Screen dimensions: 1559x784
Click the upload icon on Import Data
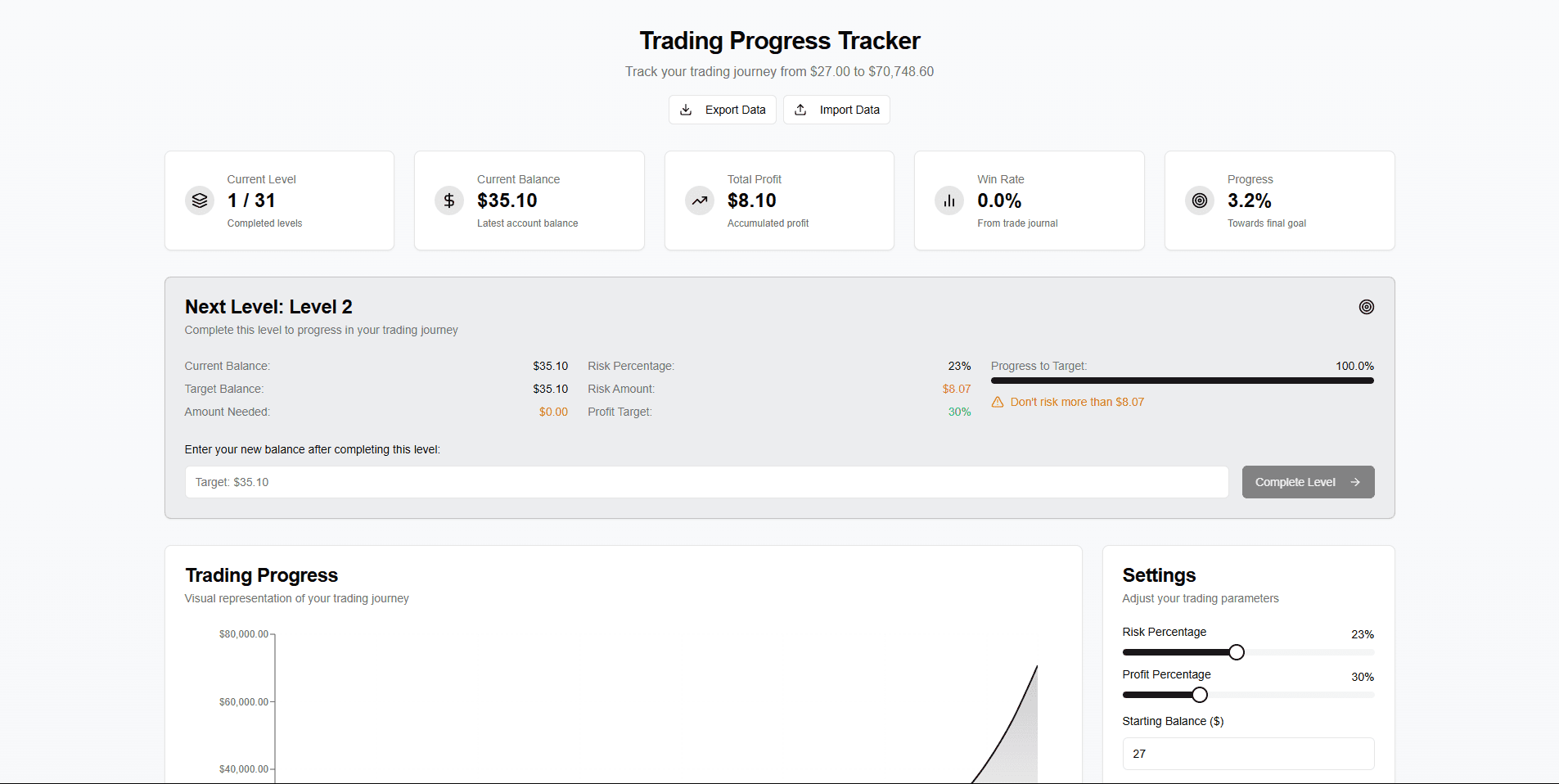[x=800, y=109]
